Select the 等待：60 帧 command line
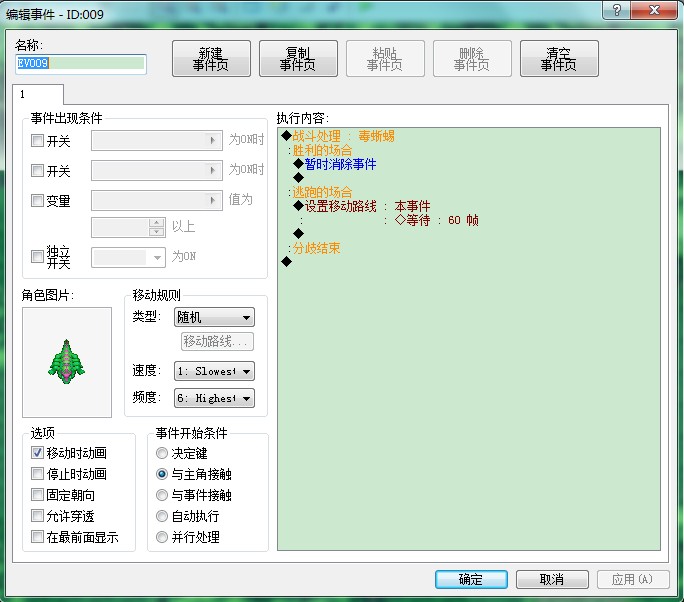684x602 pixels. pyautogui.click(x=436, y=220)
